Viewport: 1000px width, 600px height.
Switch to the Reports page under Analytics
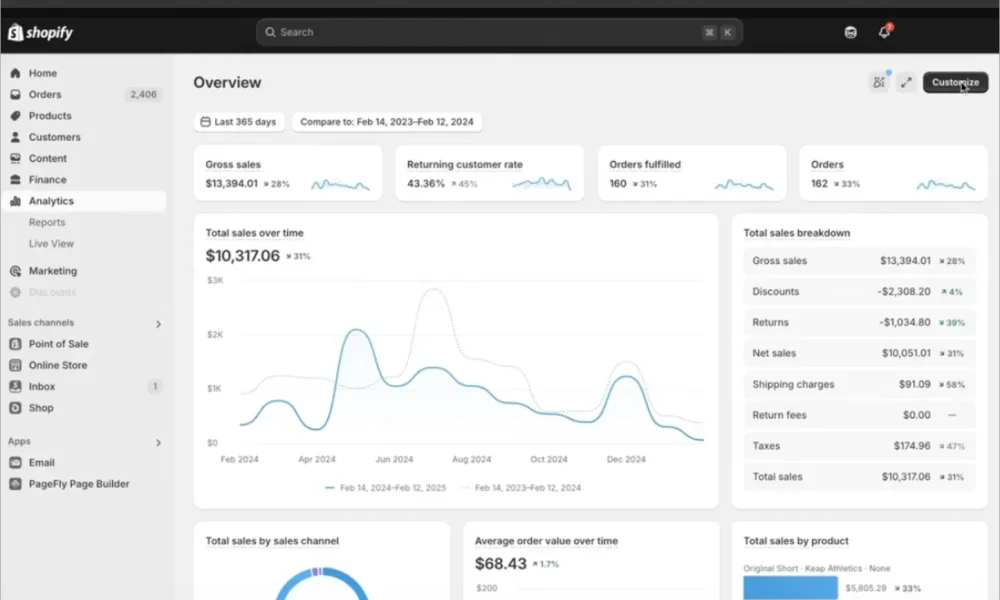pos(46,222)
